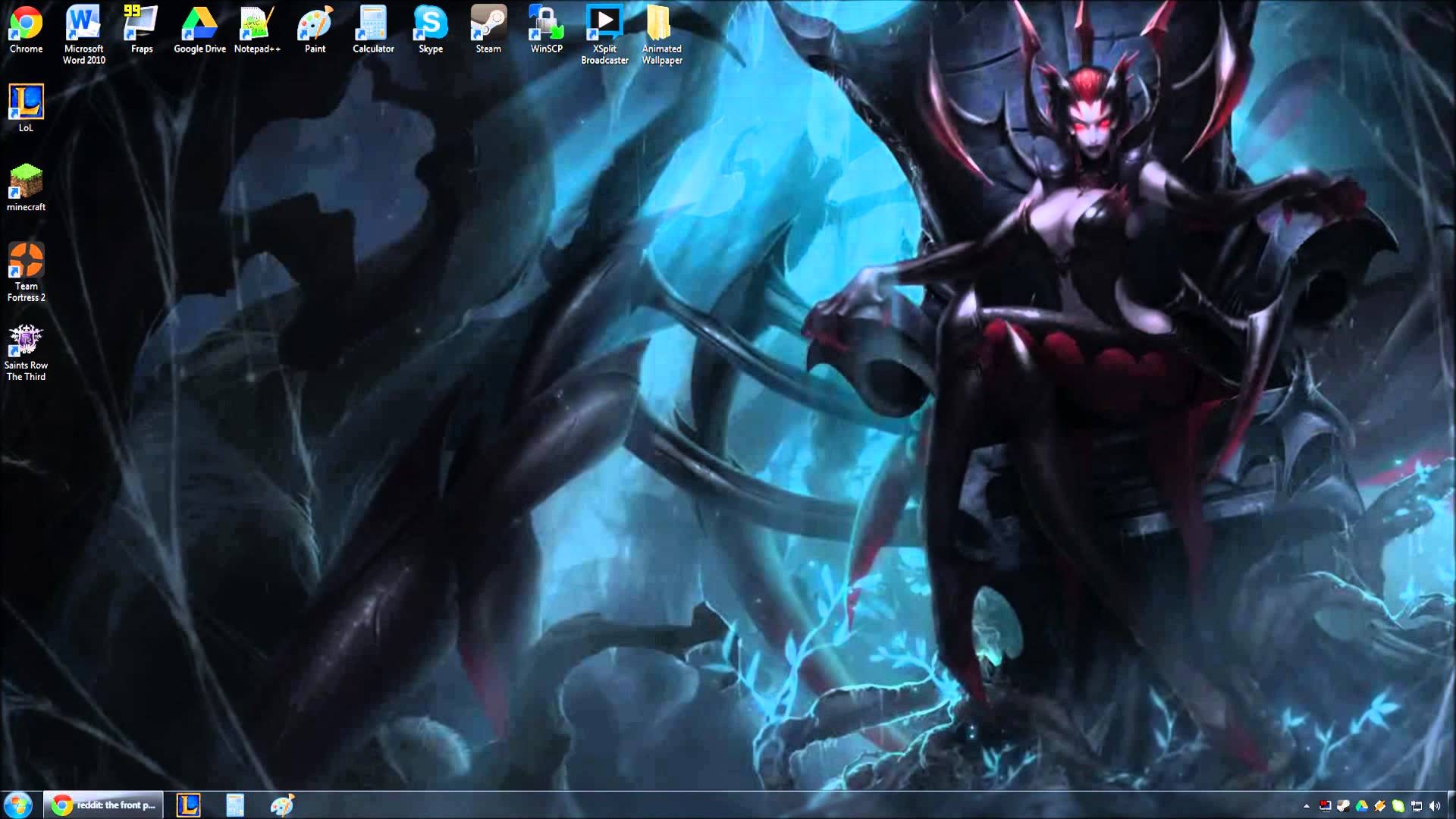Launch Fraps

coord(140,23)
